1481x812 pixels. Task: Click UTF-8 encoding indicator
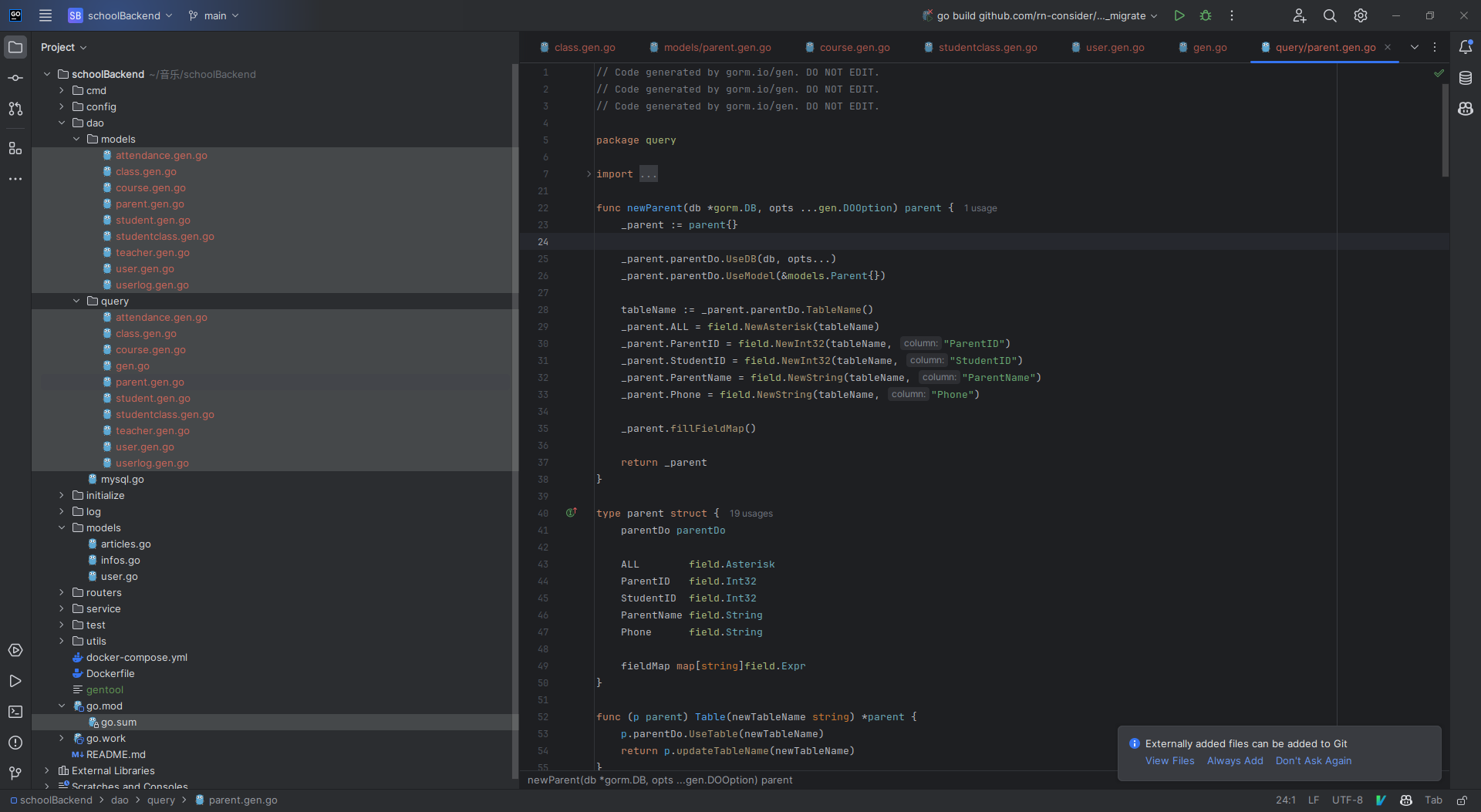click(1347, 800)
